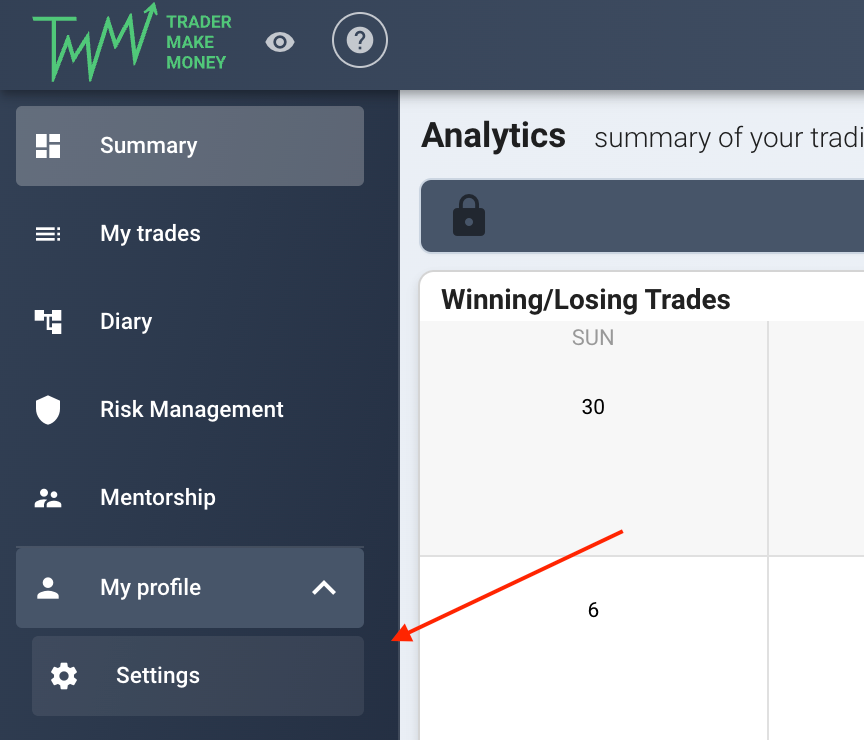Click the My profile person icon
Image resolution: width=864 pixels, height=740 pixels.
click(x=48, y=588)
